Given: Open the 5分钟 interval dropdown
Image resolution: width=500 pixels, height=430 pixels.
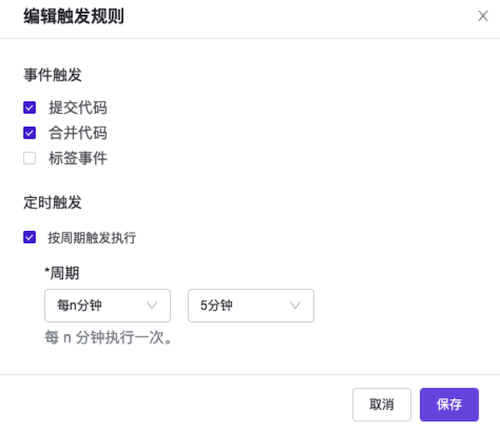Looking at the screenshot, I should [x=251, y=306].
